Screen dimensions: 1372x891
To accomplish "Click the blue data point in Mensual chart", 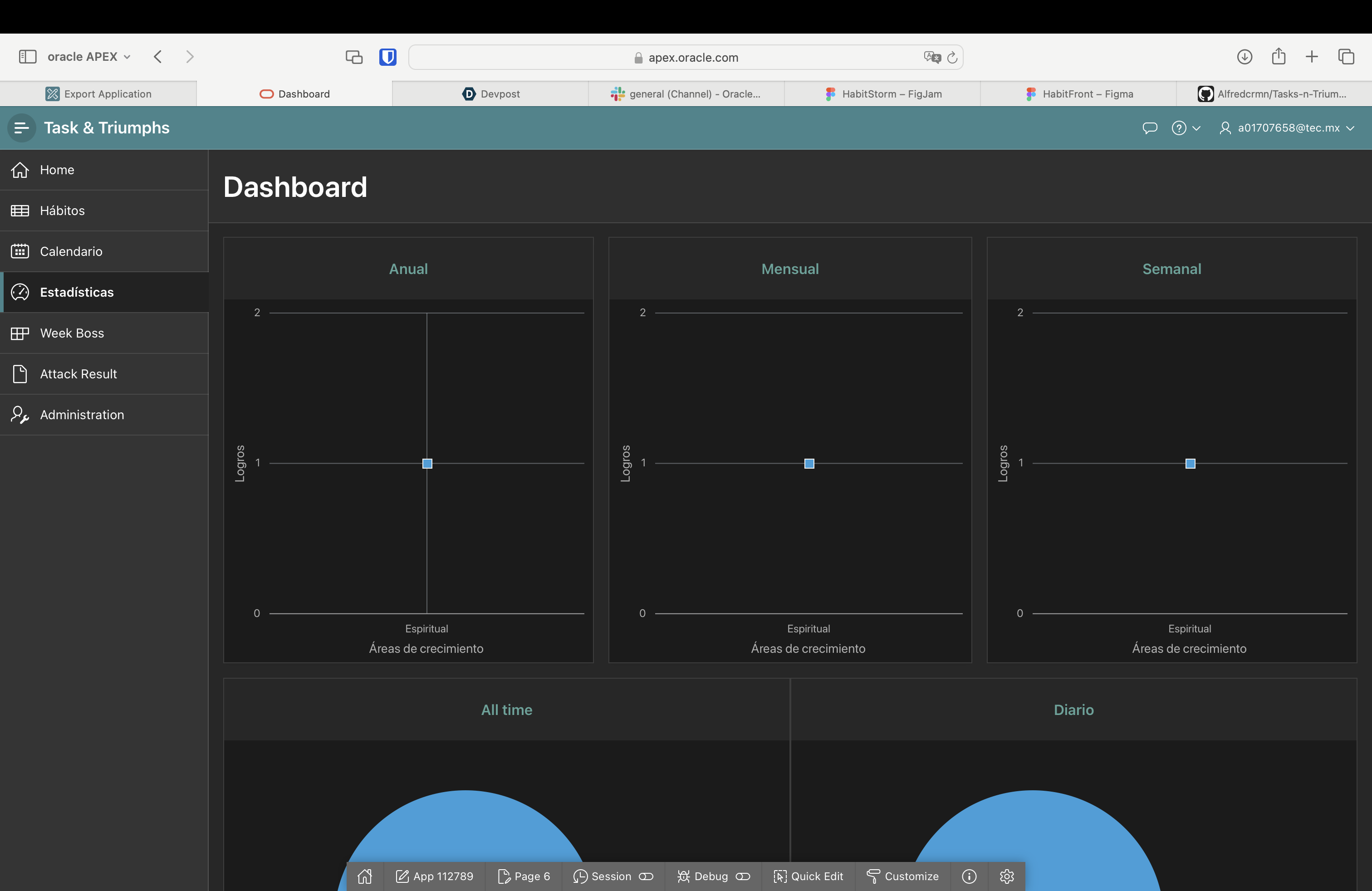I will [809, 463].
